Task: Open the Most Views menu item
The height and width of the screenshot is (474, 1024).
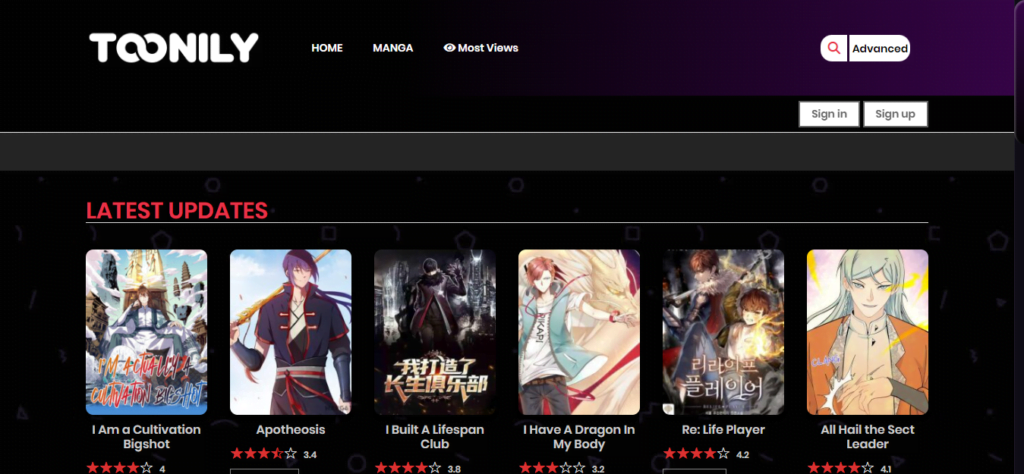Action: (x=481, y=48)
